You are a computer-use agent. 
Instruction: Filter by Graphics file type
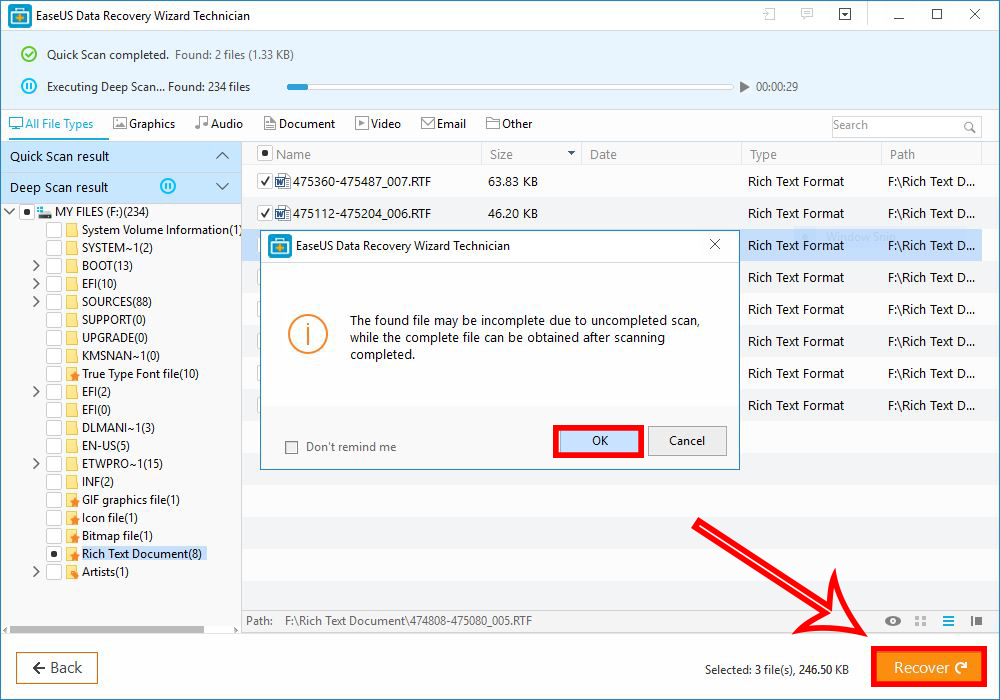coord(144,124)
